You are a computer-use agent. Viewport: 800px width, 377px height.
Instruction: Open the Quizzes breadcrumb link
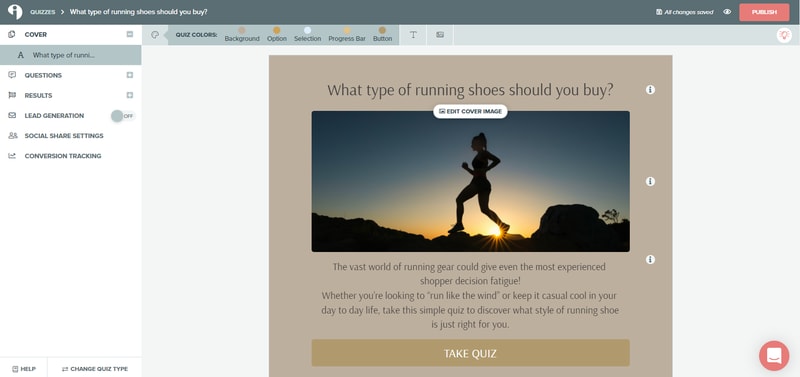(x=42, y=12)
